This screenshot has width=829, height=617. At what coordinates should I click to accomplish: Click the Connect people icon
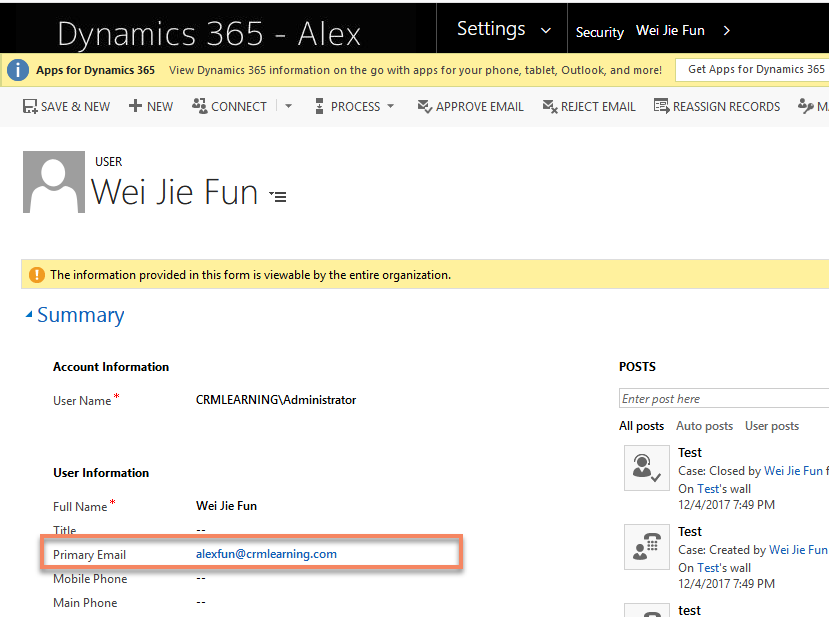click(199, 106)
